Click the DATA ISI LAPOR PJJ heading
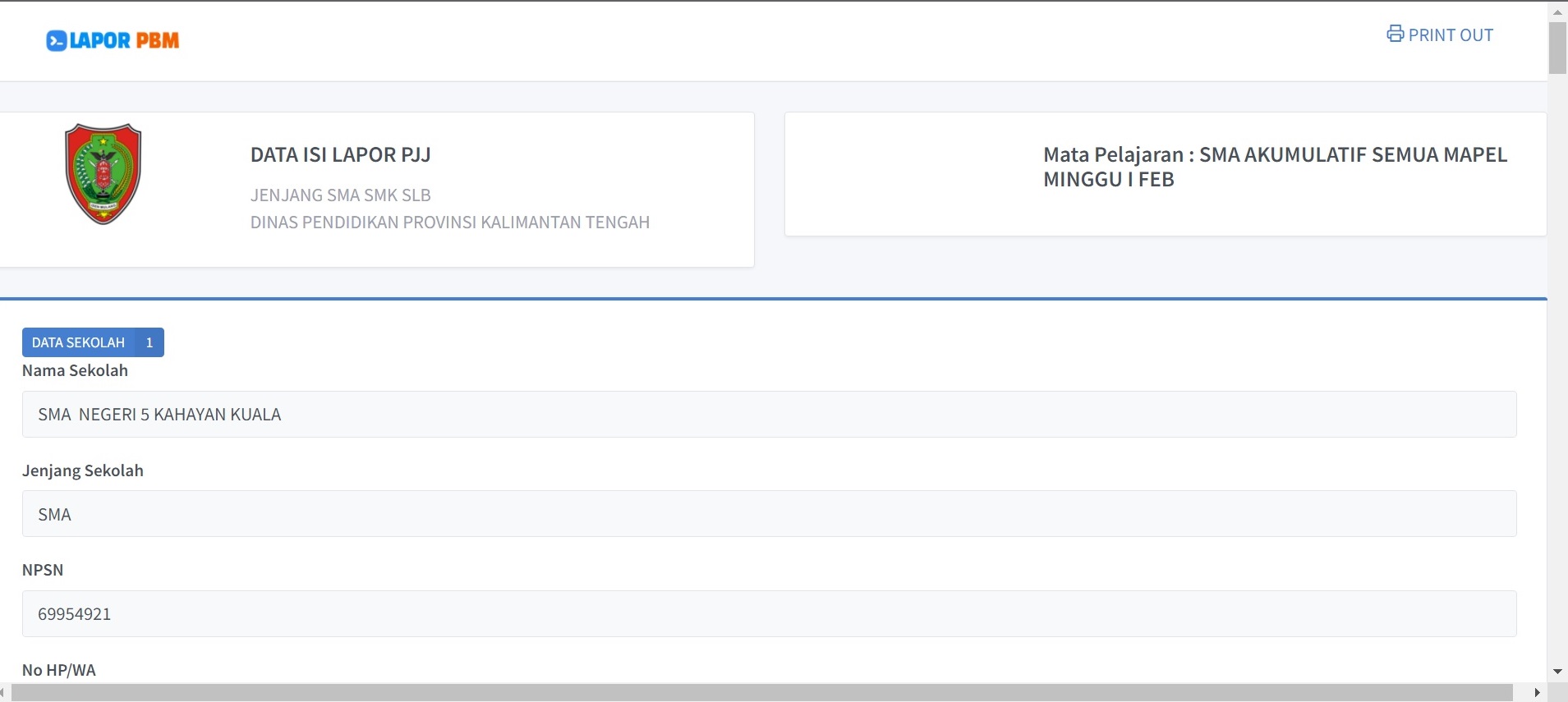 coord(341,155)
